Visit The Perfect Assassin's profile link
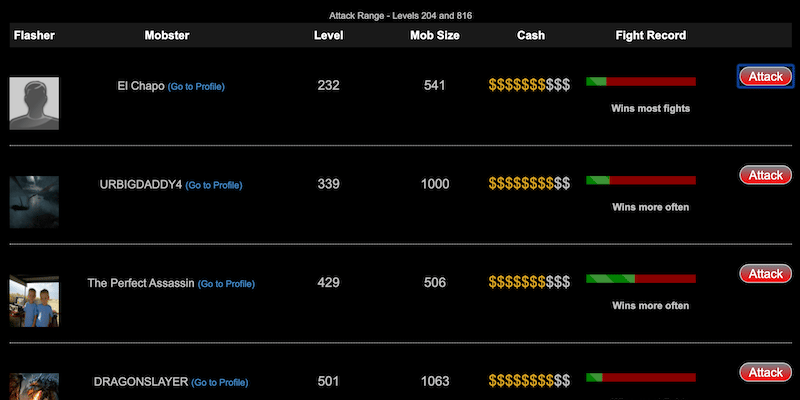 point(226,284)
